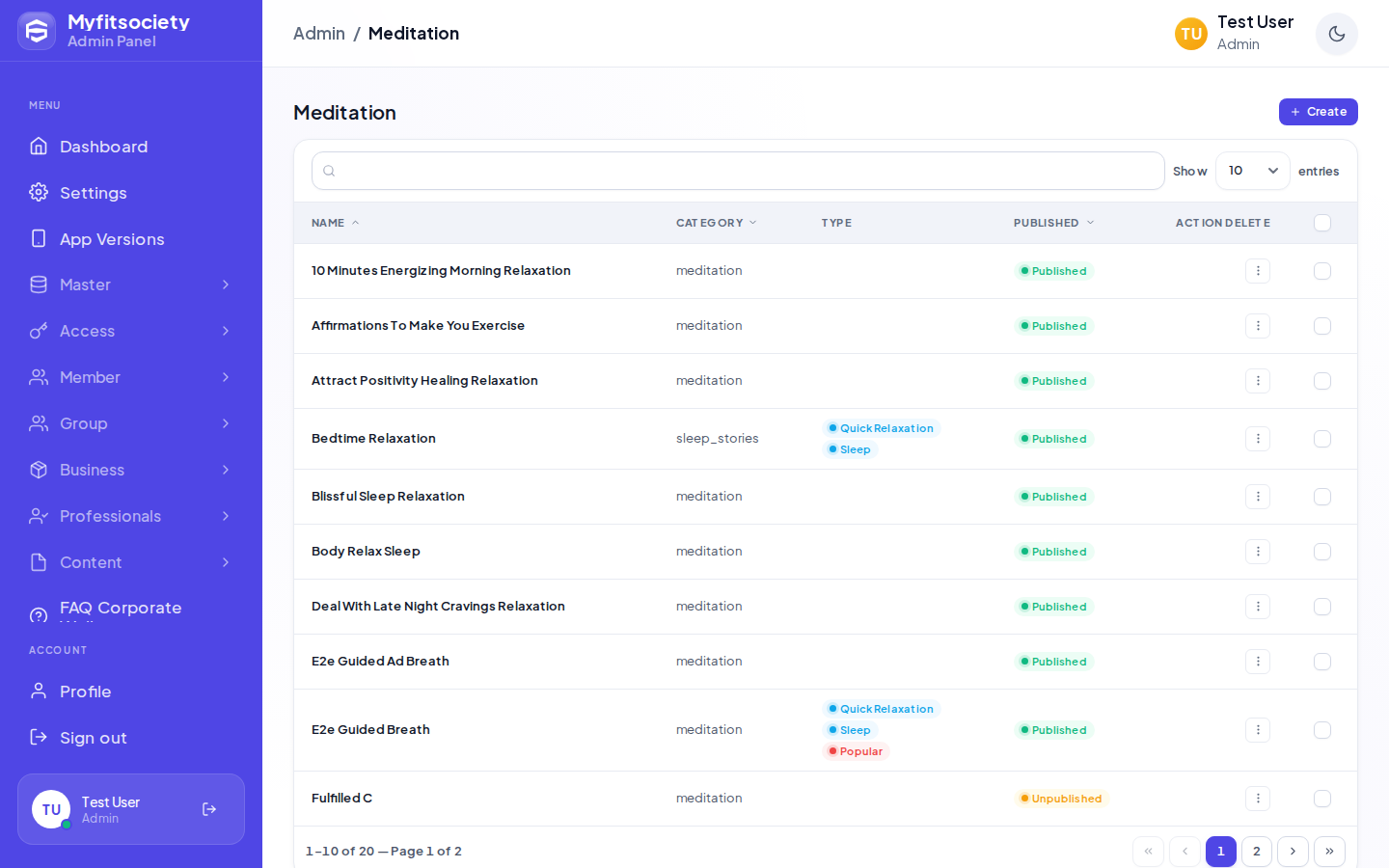Select checkbox for Affirmations To Make You Exercise
The height and width of the screenshot is (868, 1389).
point(1322,326)
